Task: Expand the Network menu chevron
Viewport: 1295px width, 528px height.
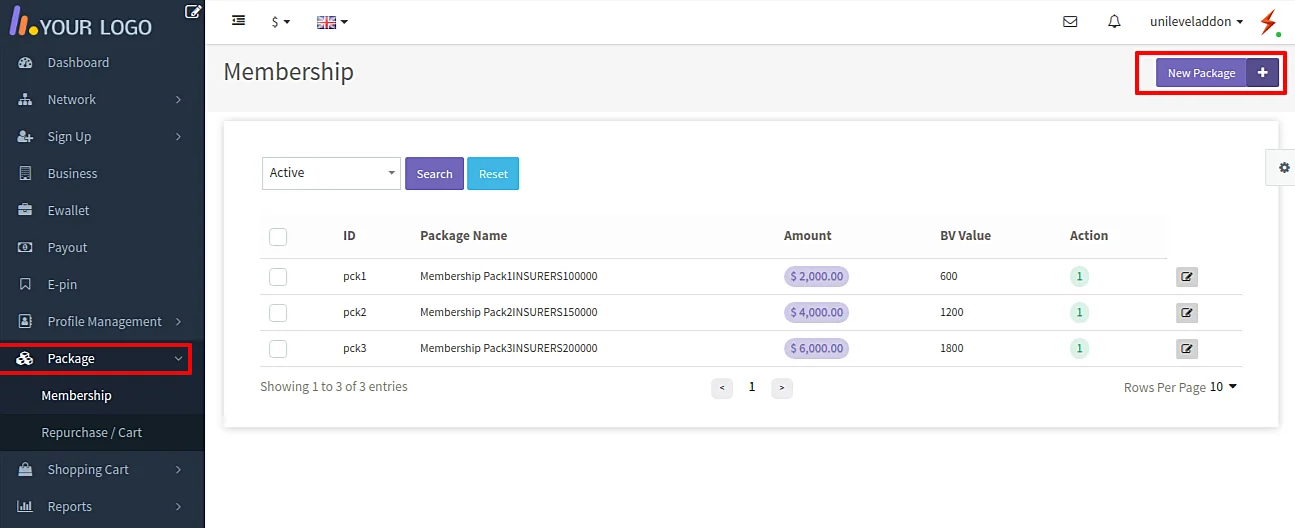Action: pyautogui.click(x=178, y=100)
